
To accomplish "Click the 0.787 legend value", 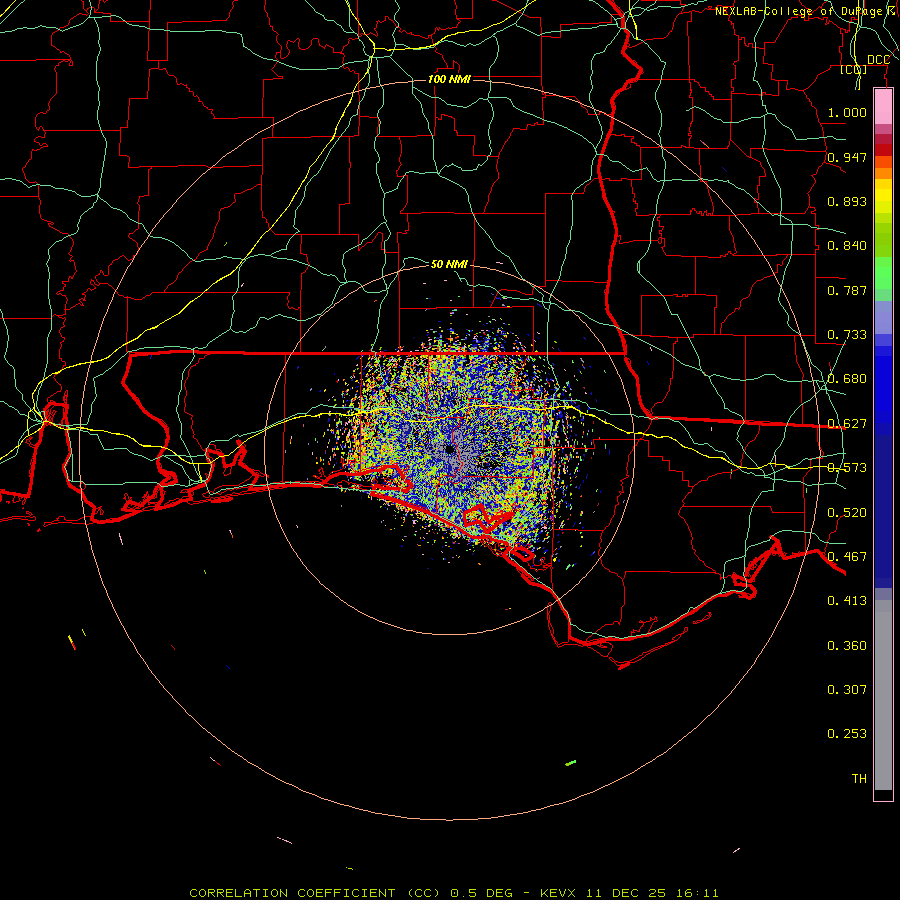I will [847, 290].
